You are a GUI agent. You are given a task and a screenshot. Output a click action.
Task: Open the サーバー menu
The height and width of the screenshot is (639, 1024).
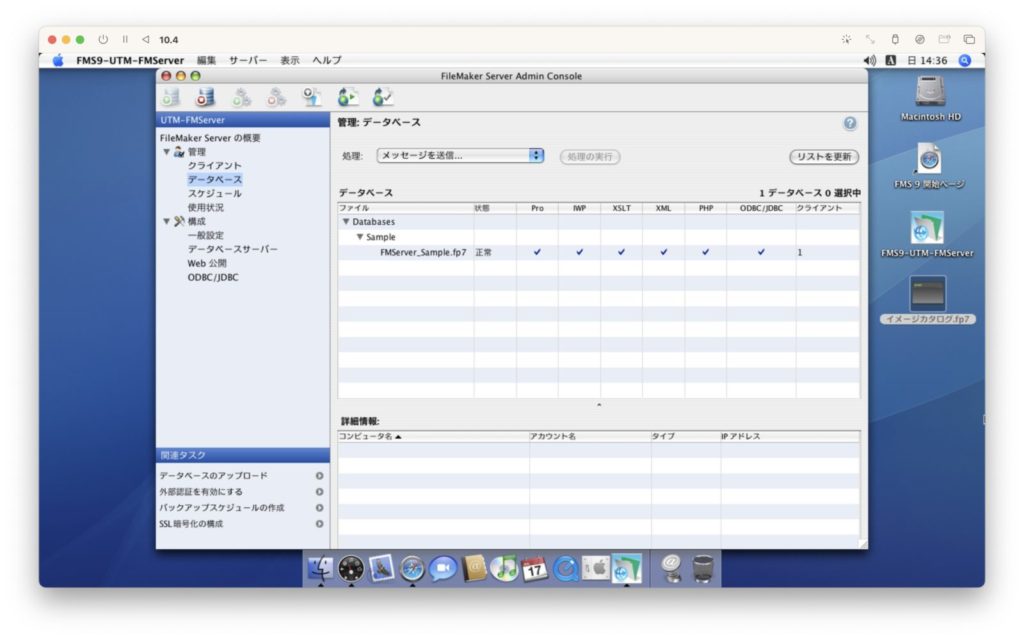point(248,60)
